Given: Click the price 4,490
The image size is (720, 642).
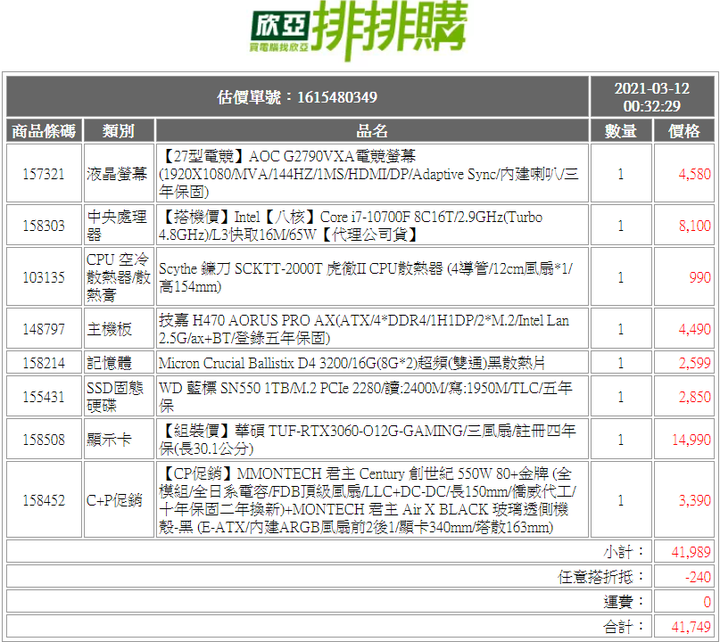Looking at the screenshot, I should pos(694,329).
